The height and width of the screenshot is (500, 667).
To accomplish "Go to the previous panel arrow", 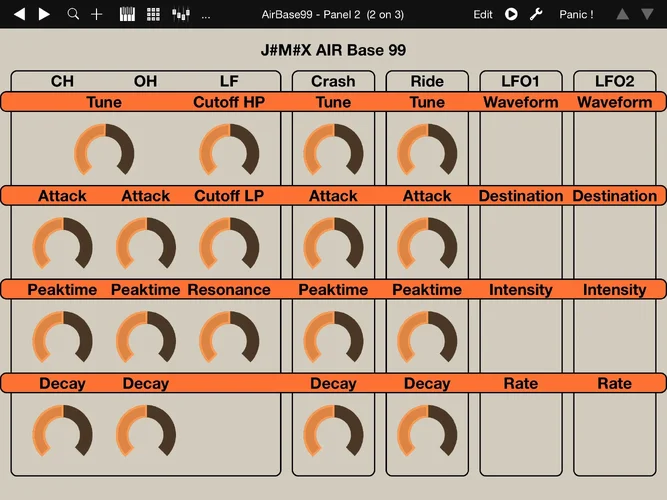I will (20, 14).
